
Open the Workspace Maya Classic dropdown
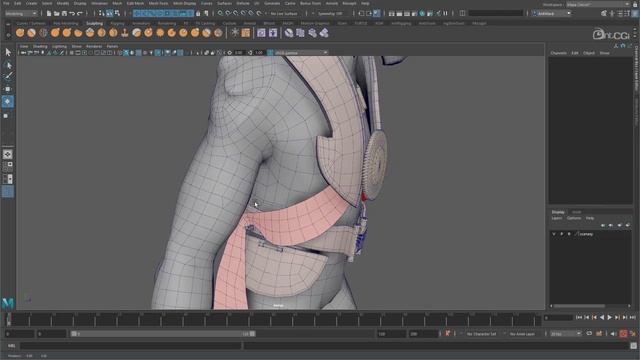coord(598,4)
